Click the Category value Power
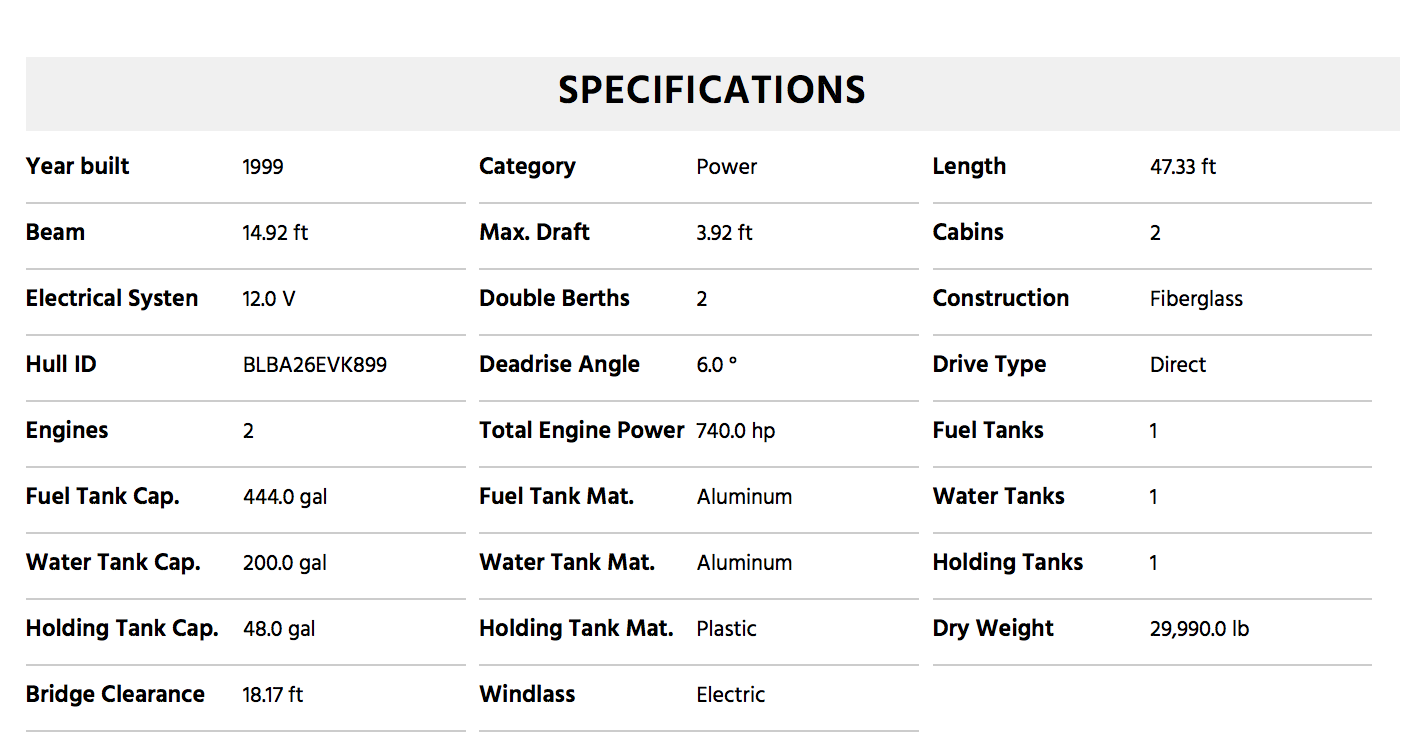This screenshot has width=1426, height=754. pos(727,167)
